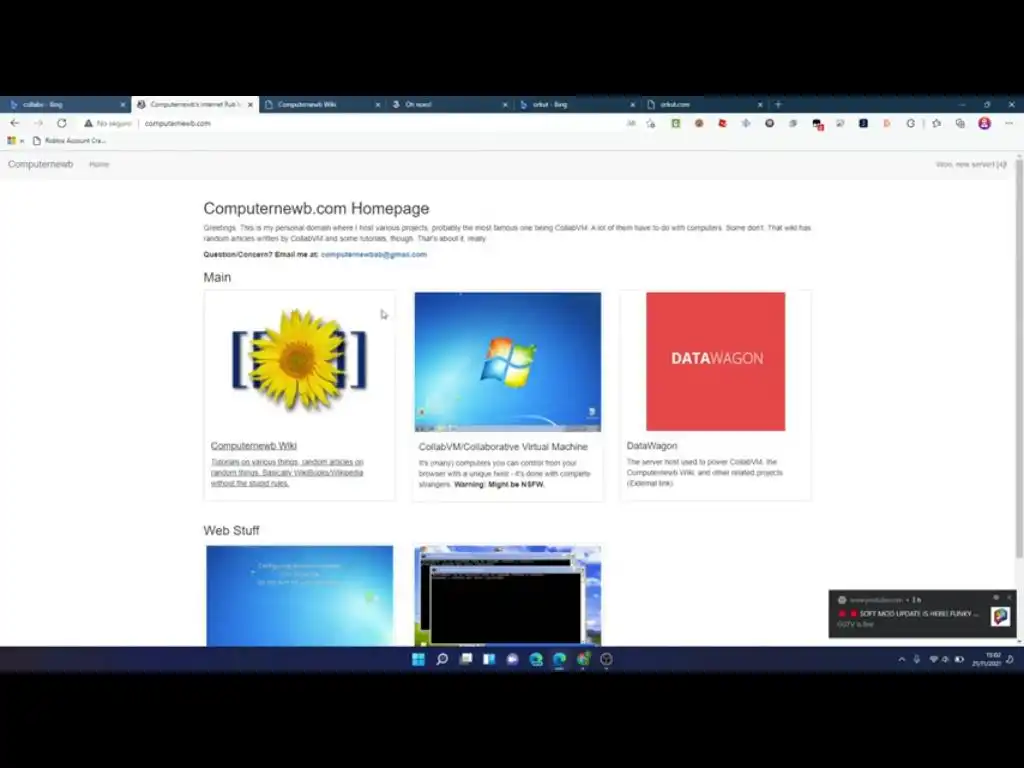This screenshot has height=768, width=1024.
Task: Click the page vertical scrollbar
Action: pyautogui.click(x=1019, y=359)
